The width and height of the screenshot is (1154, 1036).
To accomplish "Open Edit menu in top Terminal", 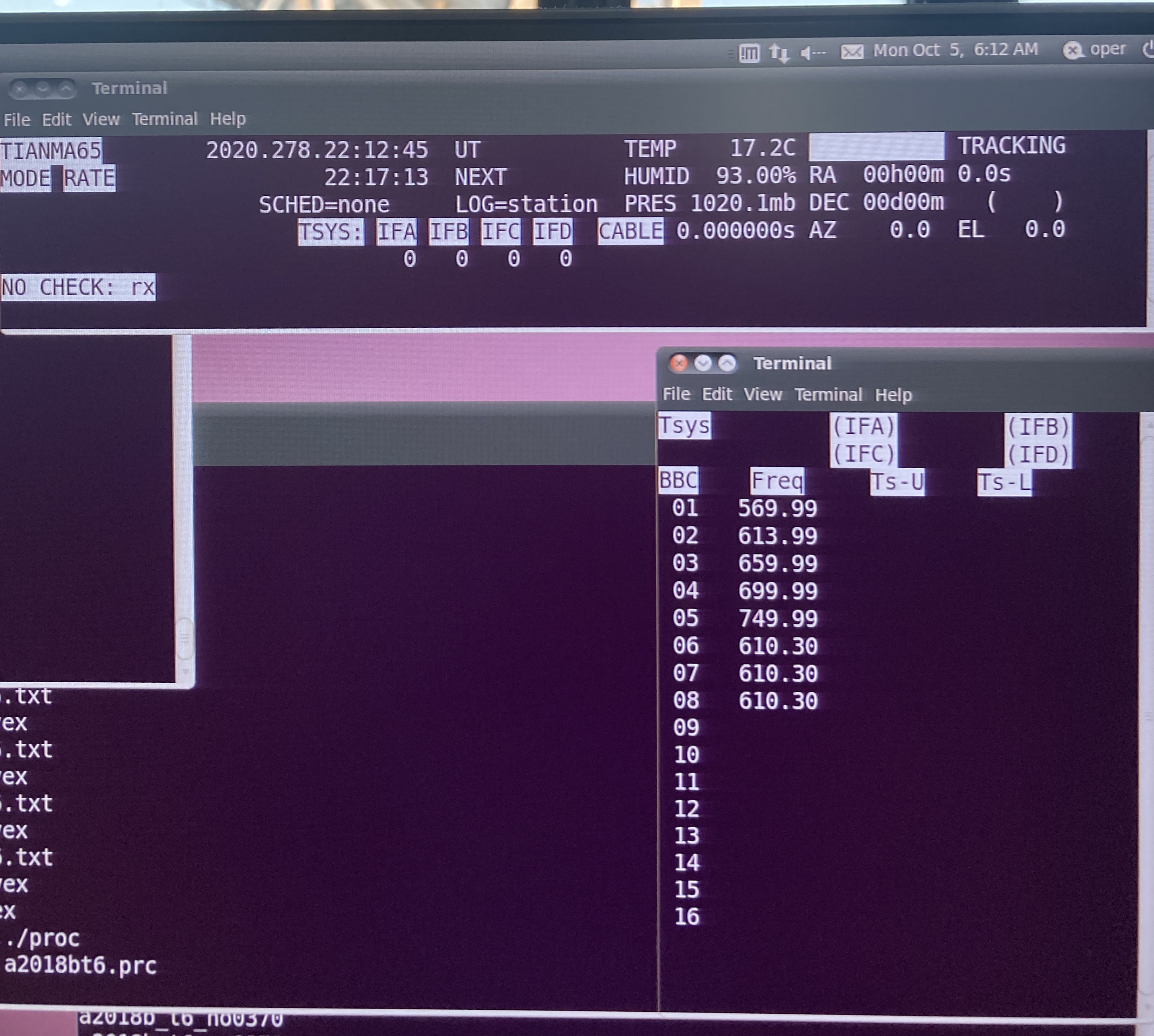I will point(56,119).
